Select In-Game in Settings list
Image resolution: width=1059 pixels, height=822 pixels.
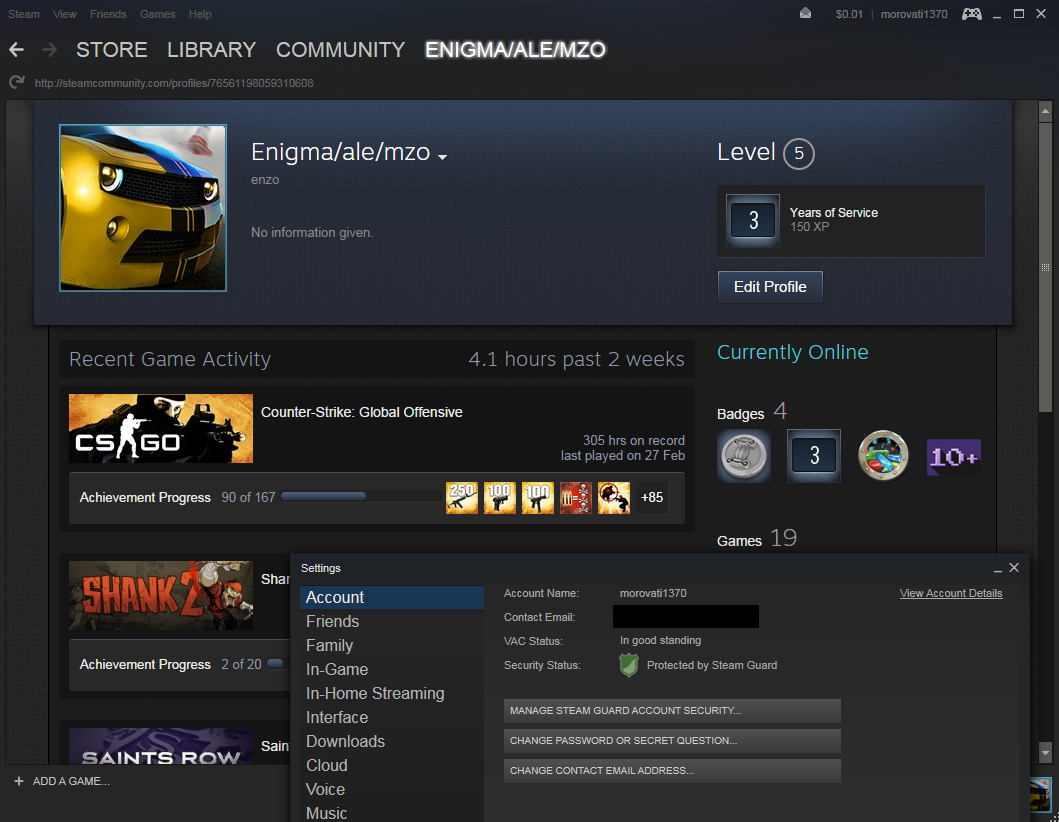tap(392, 669)
